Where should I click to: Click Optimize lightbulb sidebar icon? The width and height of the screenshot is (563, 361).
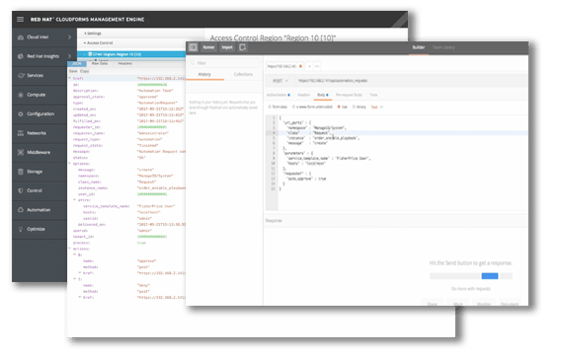click(20, 229)
